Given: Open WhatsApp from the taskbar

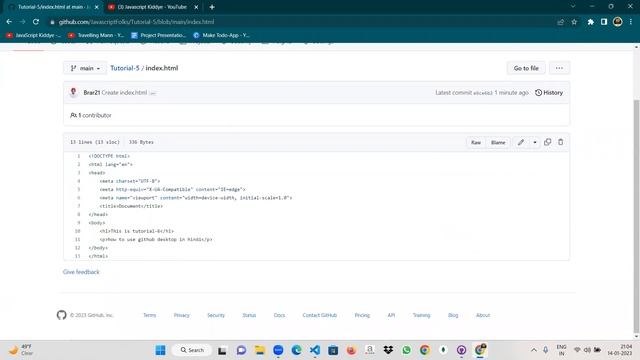Looking at the screenshot, I should [406, 350].
